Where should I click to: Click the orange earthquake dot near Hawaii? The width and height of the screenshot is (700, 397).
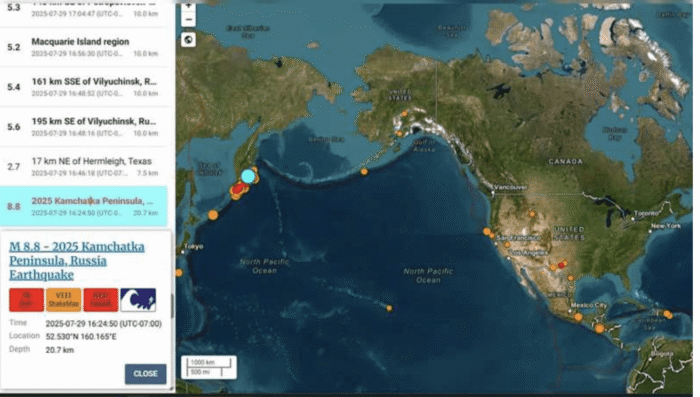(389, 308)
